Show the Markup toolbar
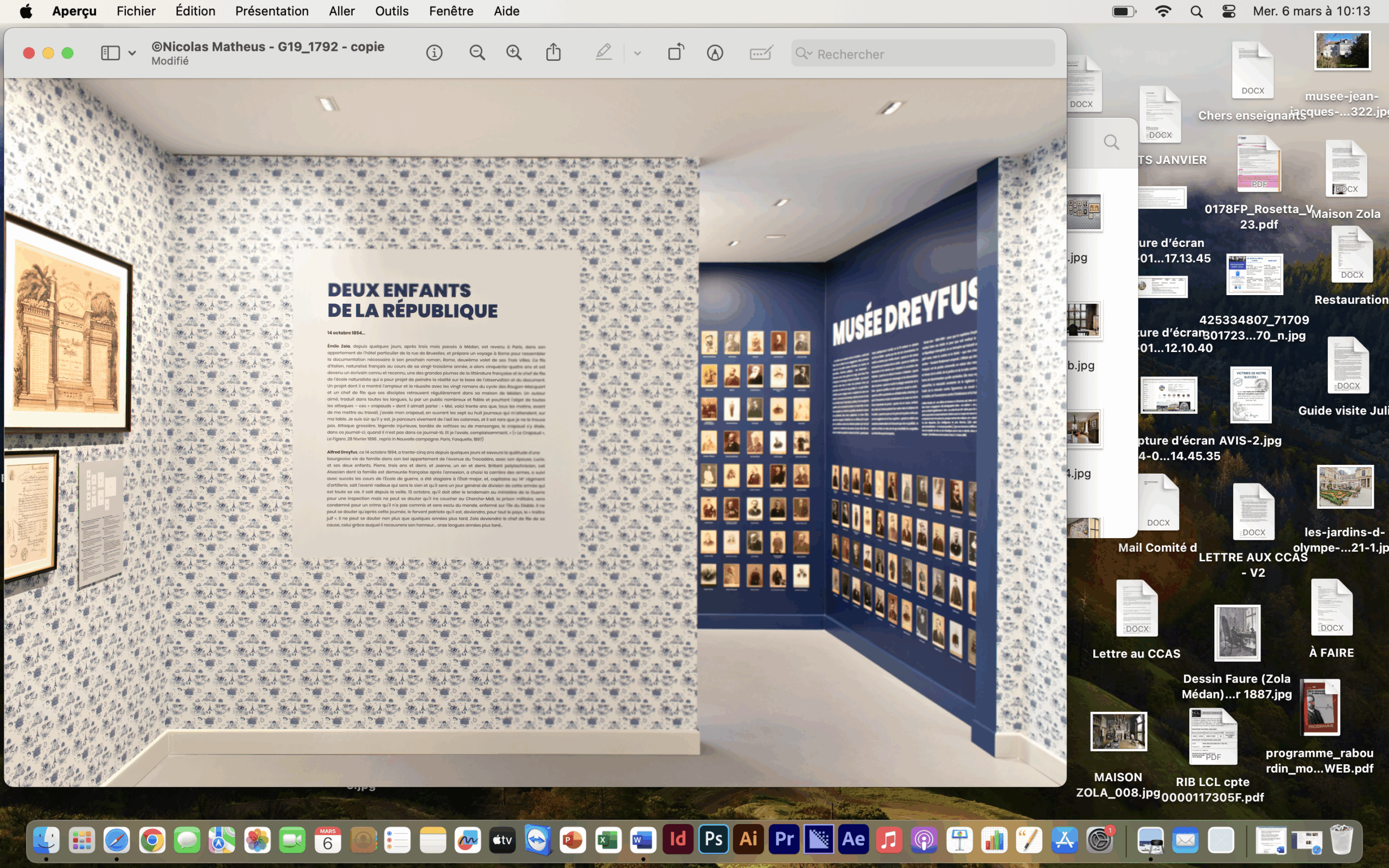This screenshot has width=1389, height=868. 715,53
